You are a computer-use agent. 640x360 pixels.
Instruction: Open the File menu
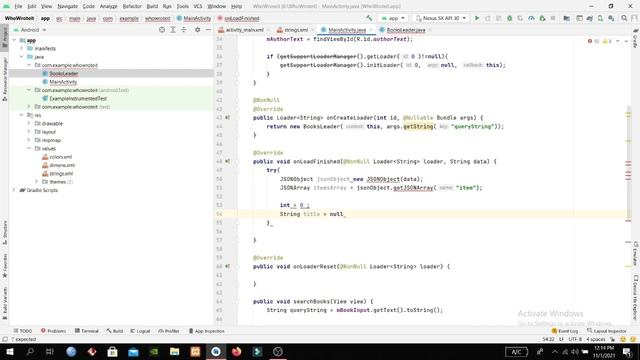pos(18,6)
